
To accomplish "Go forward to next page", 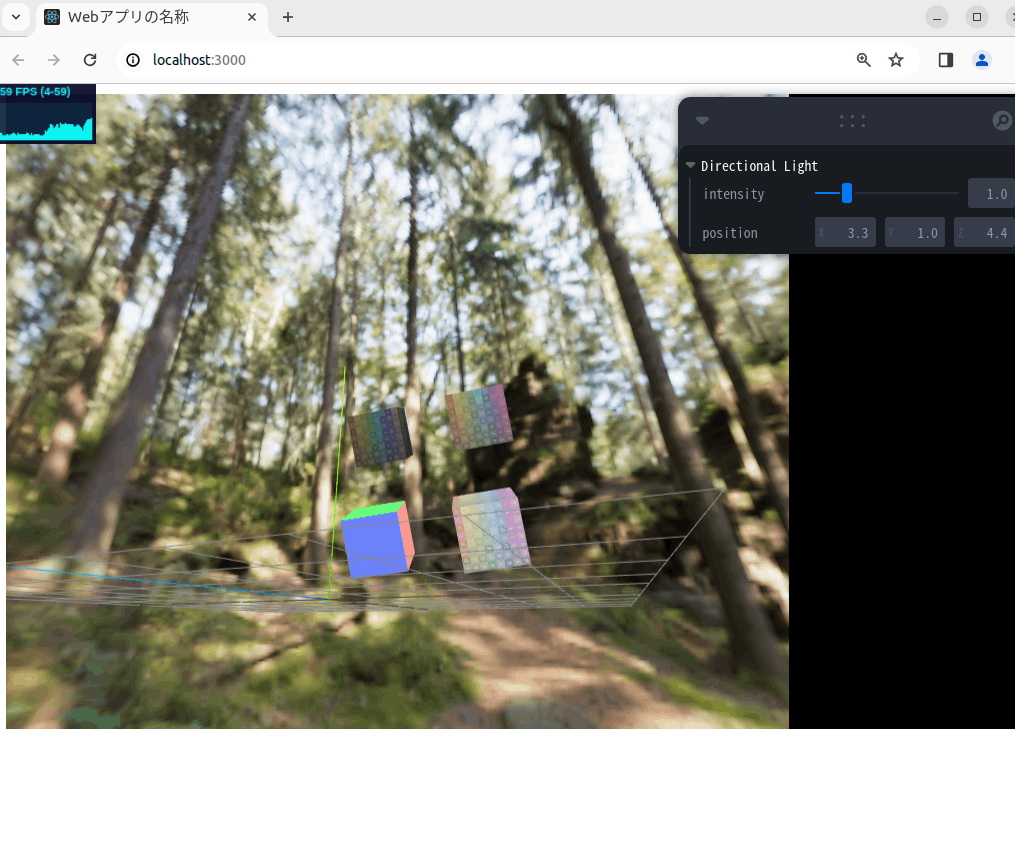I will (54, 60).
